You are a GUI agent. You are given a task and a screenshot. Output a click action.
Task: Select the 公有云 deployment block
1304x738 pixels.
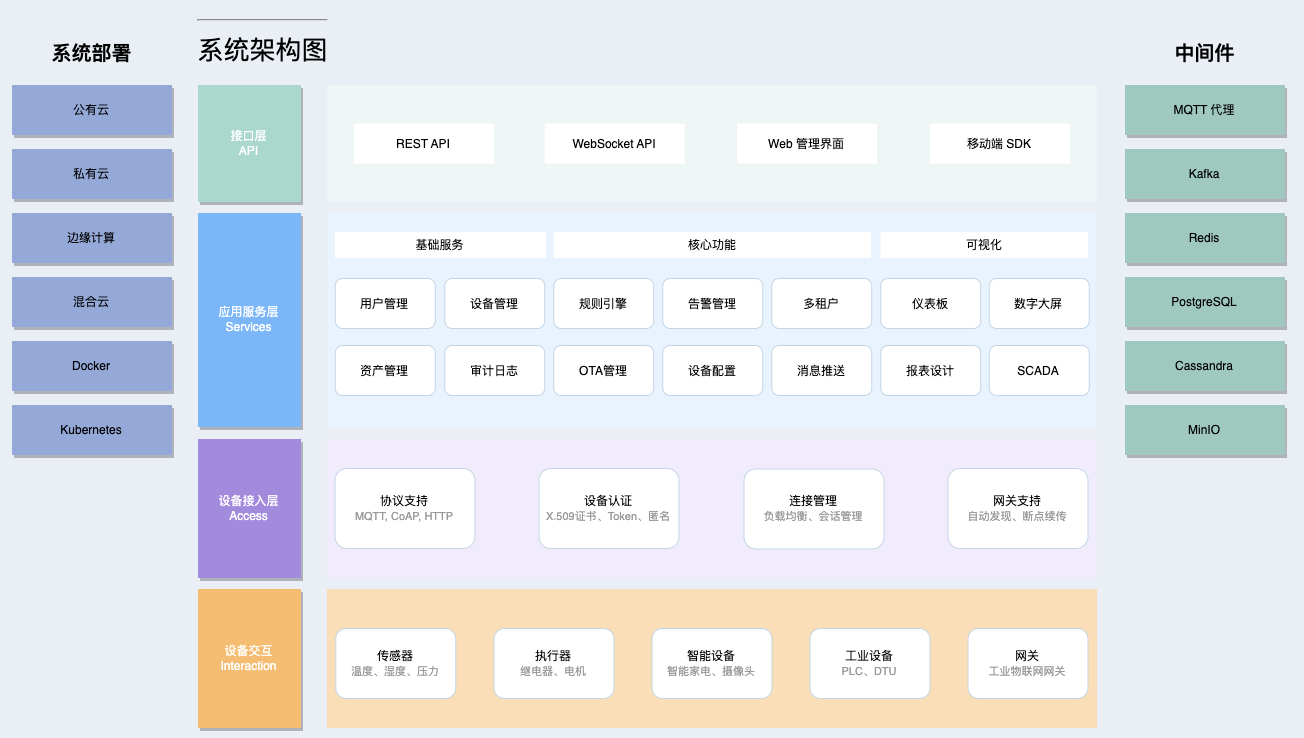click(91, 110)
